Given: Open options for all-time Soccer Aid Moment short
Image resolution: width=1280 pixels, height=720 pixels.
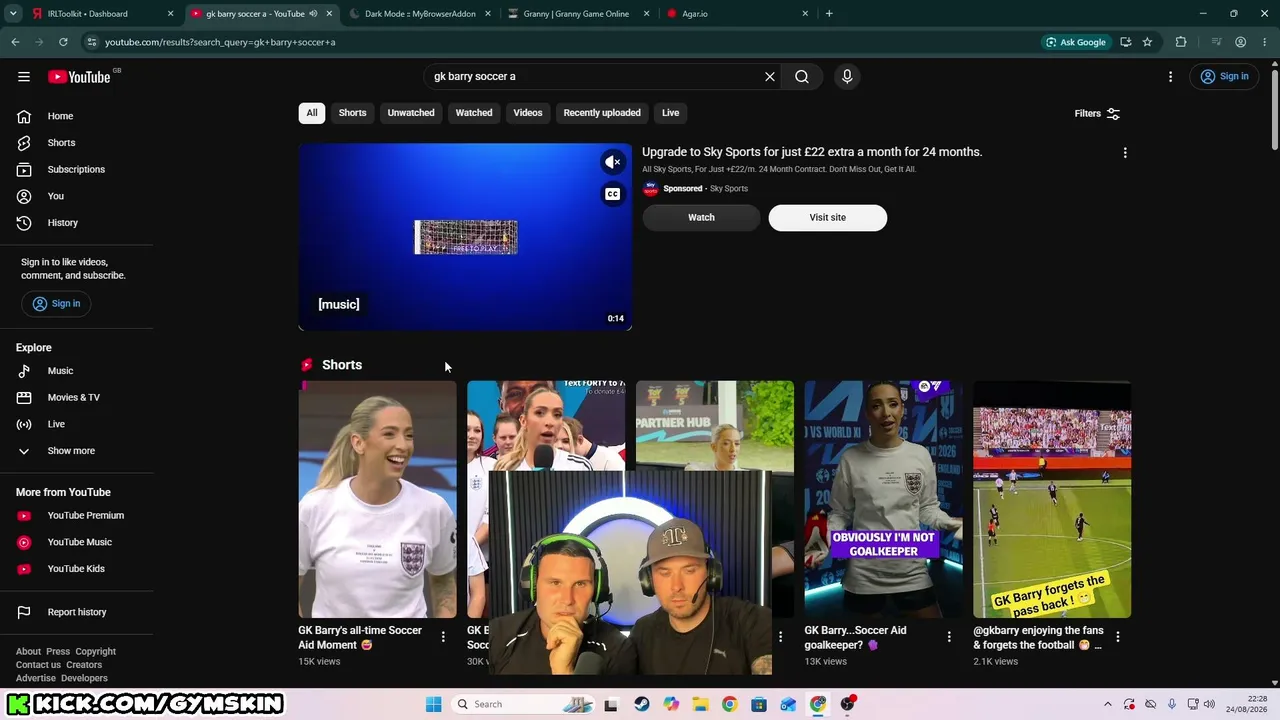Looking at the screenshot, I should pyautogui.click(x=443, y=637).
